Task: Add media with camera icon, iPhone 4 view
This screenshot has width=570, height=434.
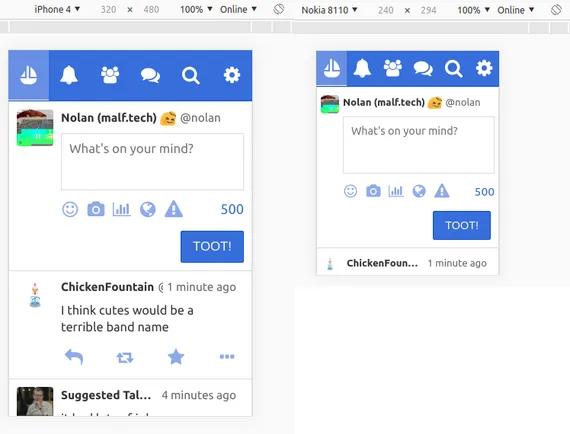Action: (96, 209)
